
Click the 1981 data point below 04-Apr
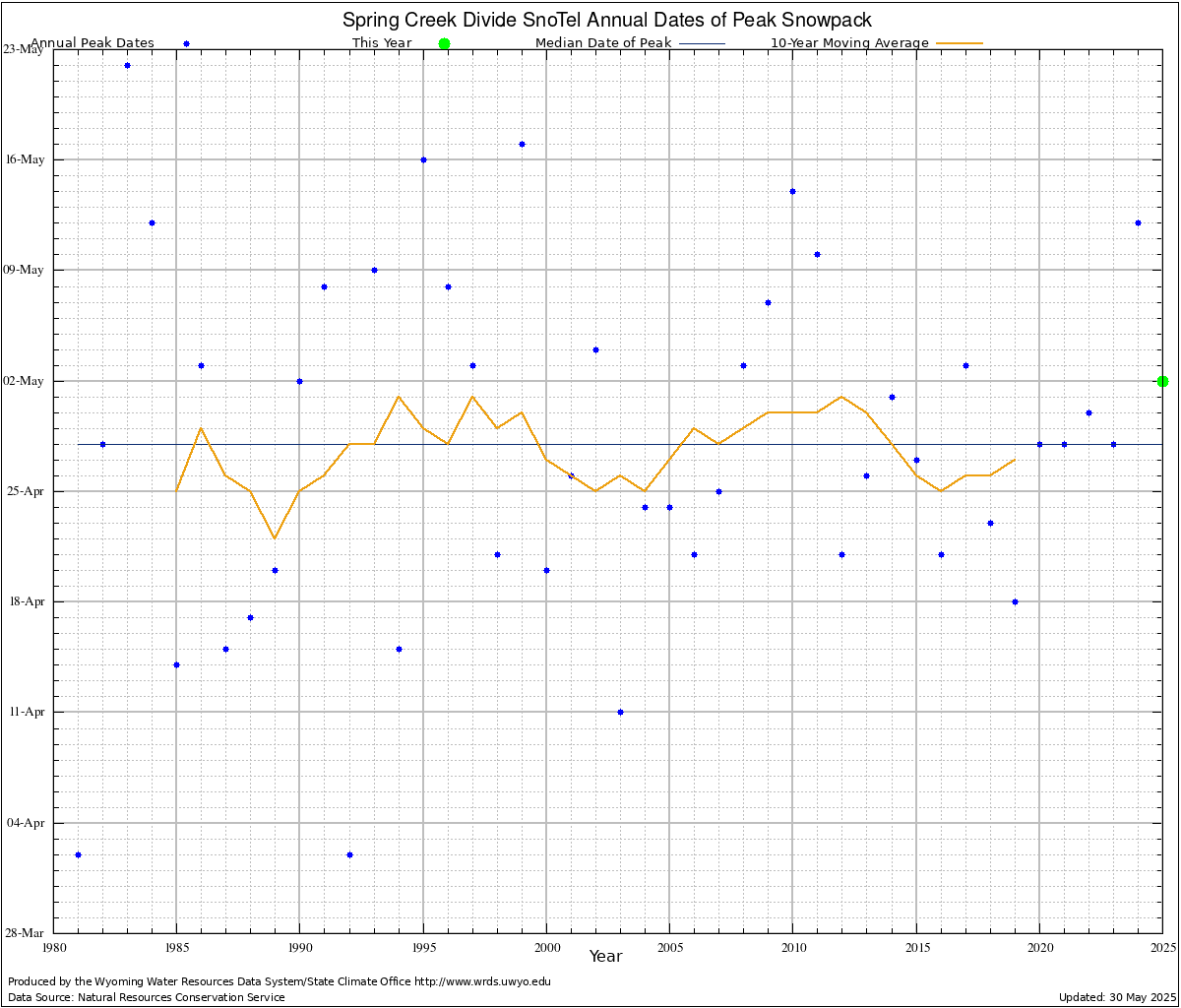coord(78,854)
